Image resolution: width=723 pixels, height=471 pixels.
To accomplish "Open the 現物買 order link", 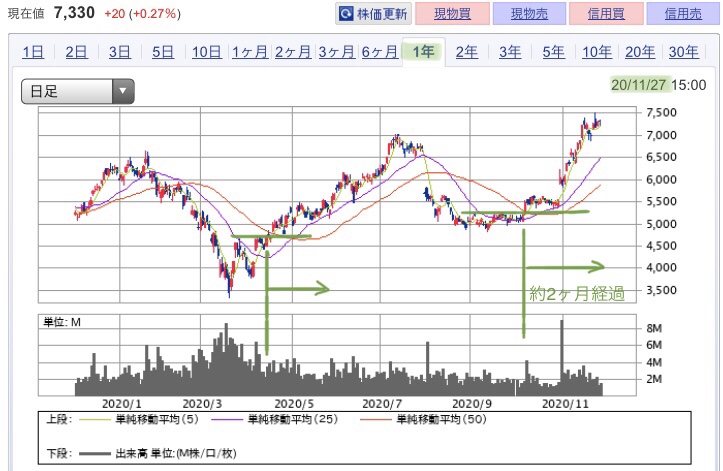I will 452,14.
